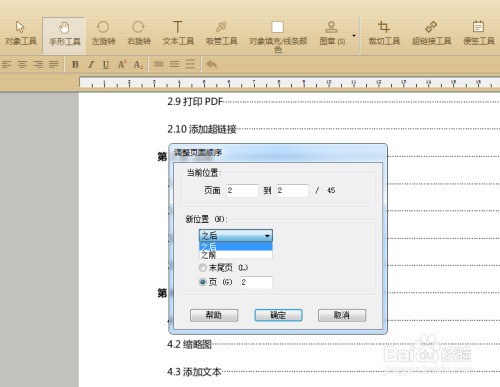Image resolution: width=500 pixels, height=387 pixels.
Task: Expand the 图章 stamp dropdown arrow
Action: (x=354, y=36)
